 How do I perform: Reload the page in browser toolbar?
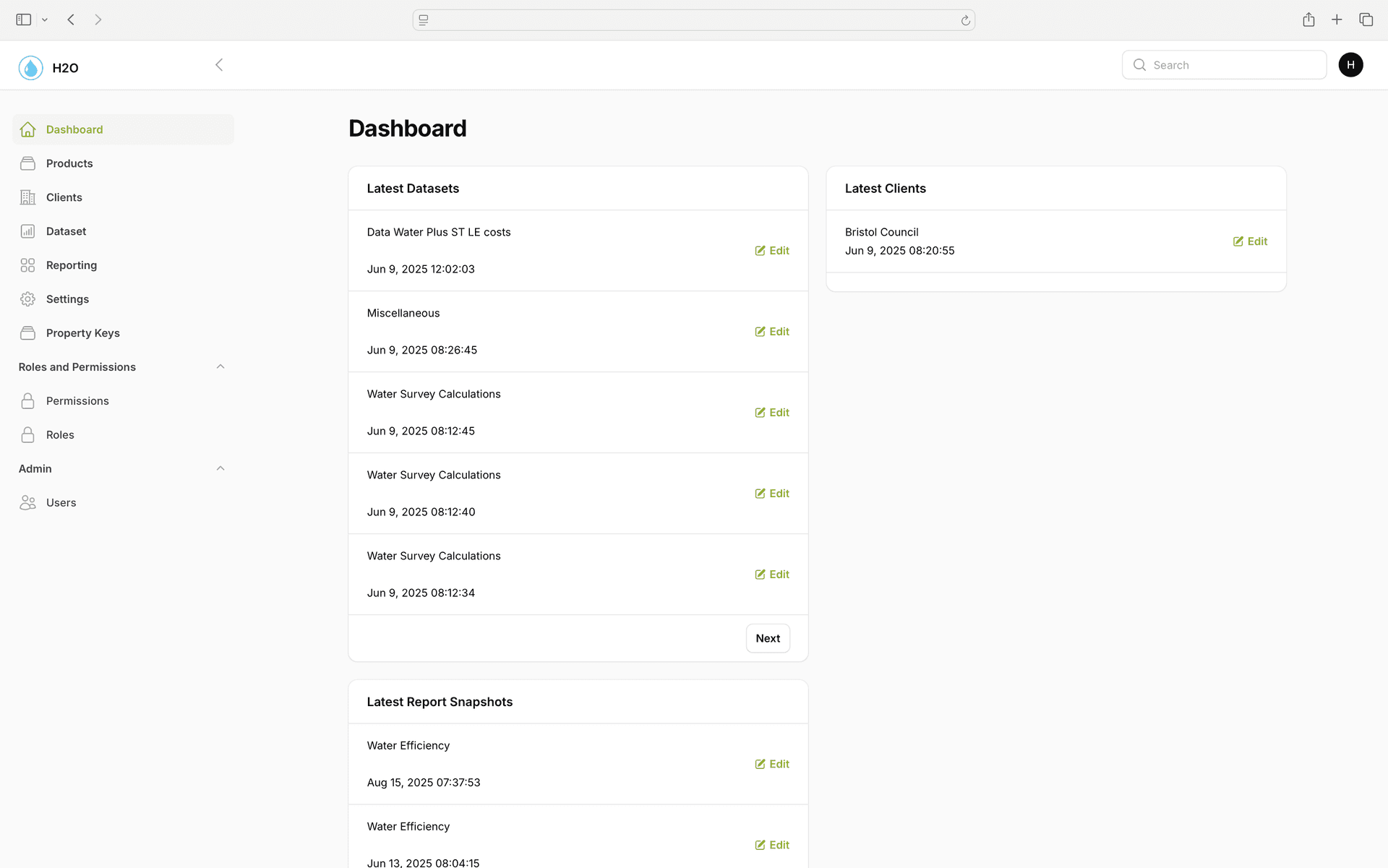pos(965,20)
